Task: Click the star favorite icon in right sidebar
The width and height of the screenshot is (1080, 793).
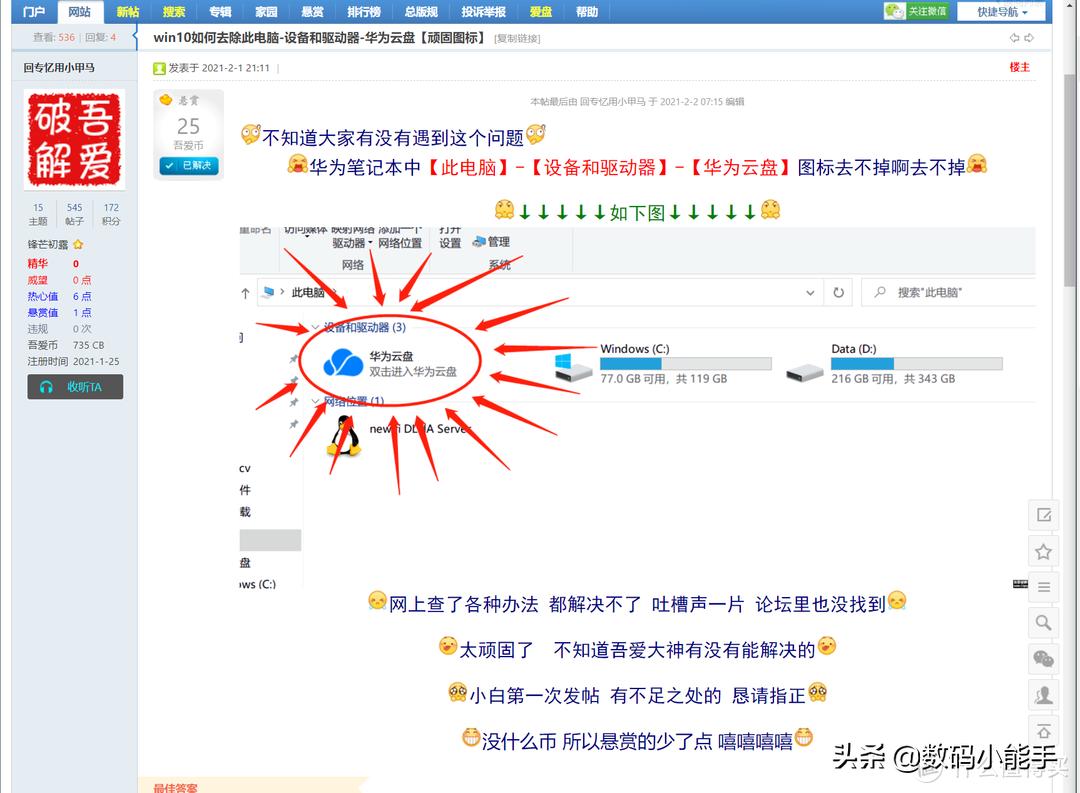Action: [x=1043, y=551]
